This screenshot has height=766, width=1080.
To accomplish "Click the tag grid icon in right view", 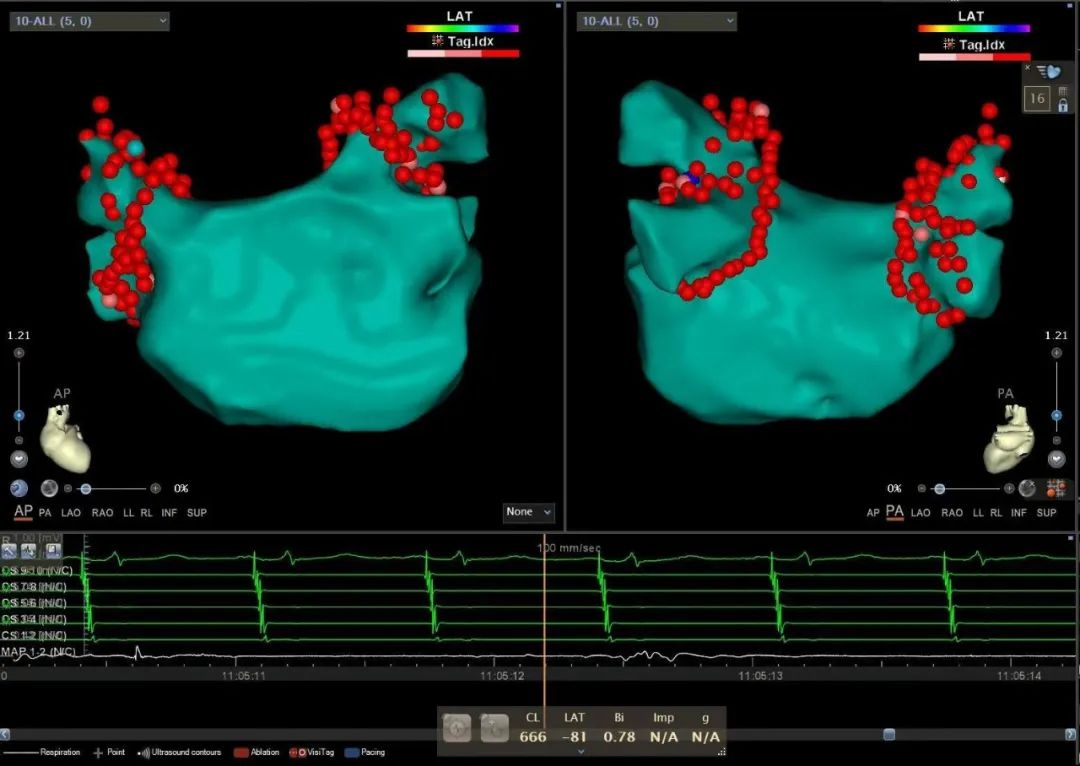I will [1055, 488].
